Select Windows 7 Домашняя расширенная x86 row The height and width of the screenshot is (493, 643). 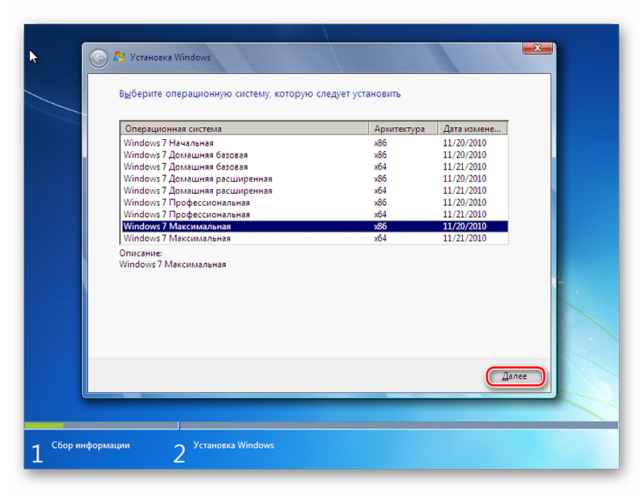[315, 178]
